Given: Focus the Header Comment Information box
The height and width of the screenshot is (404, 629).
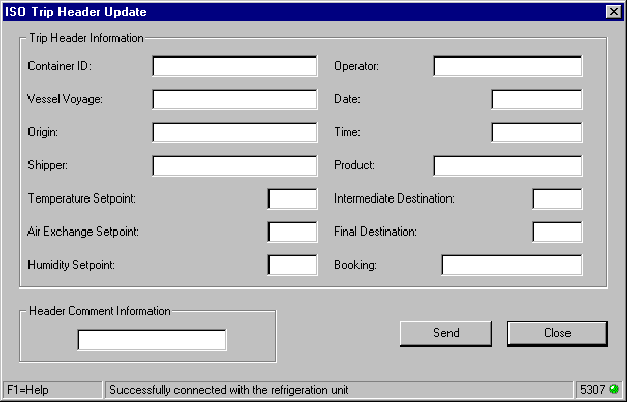Looking at the screenshot, I should (x=152, y=340).
